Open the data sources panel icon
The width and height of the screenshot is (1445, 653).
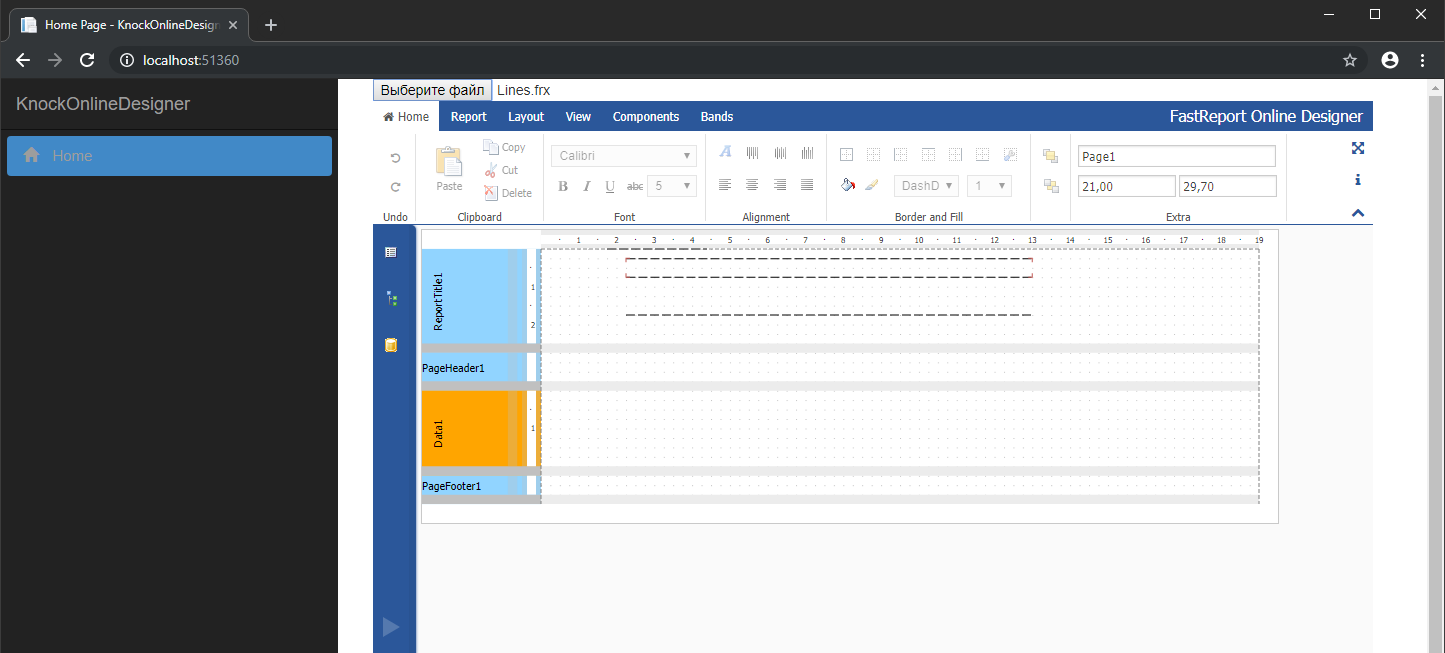pos(391,345)
